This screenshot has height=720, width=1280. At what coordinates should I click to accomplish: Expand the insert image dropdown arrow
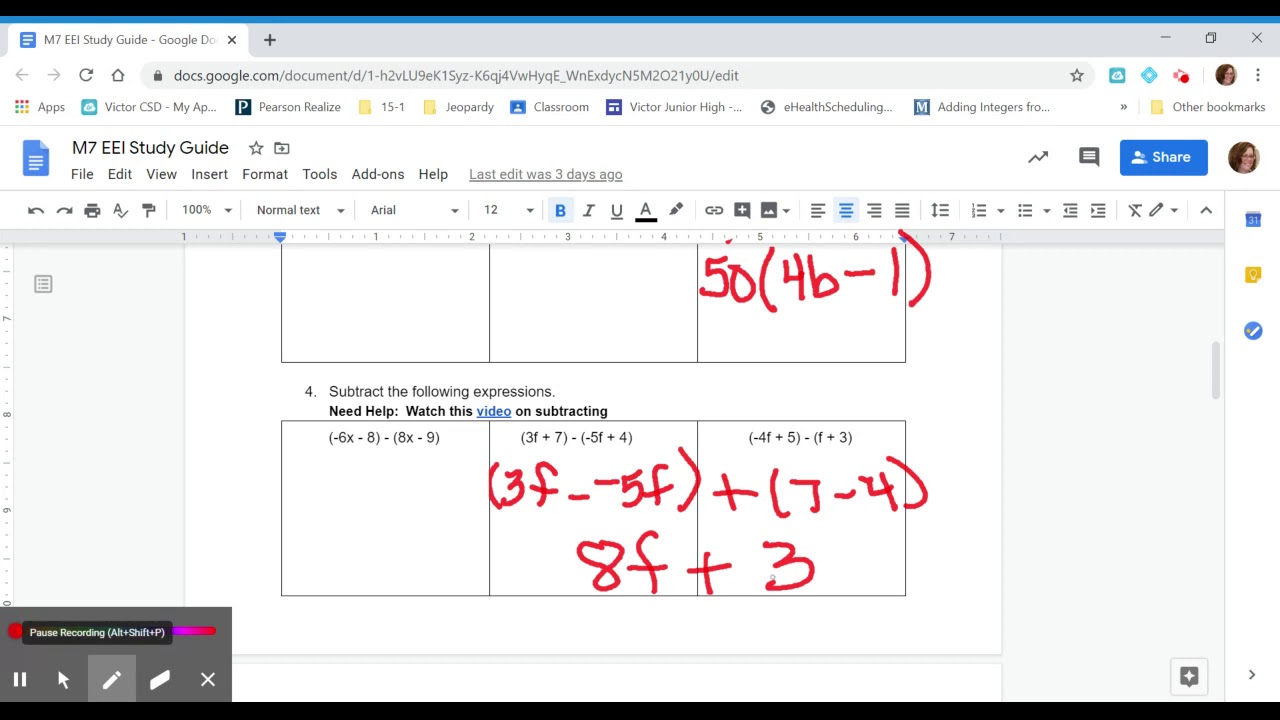coord(786,210)
